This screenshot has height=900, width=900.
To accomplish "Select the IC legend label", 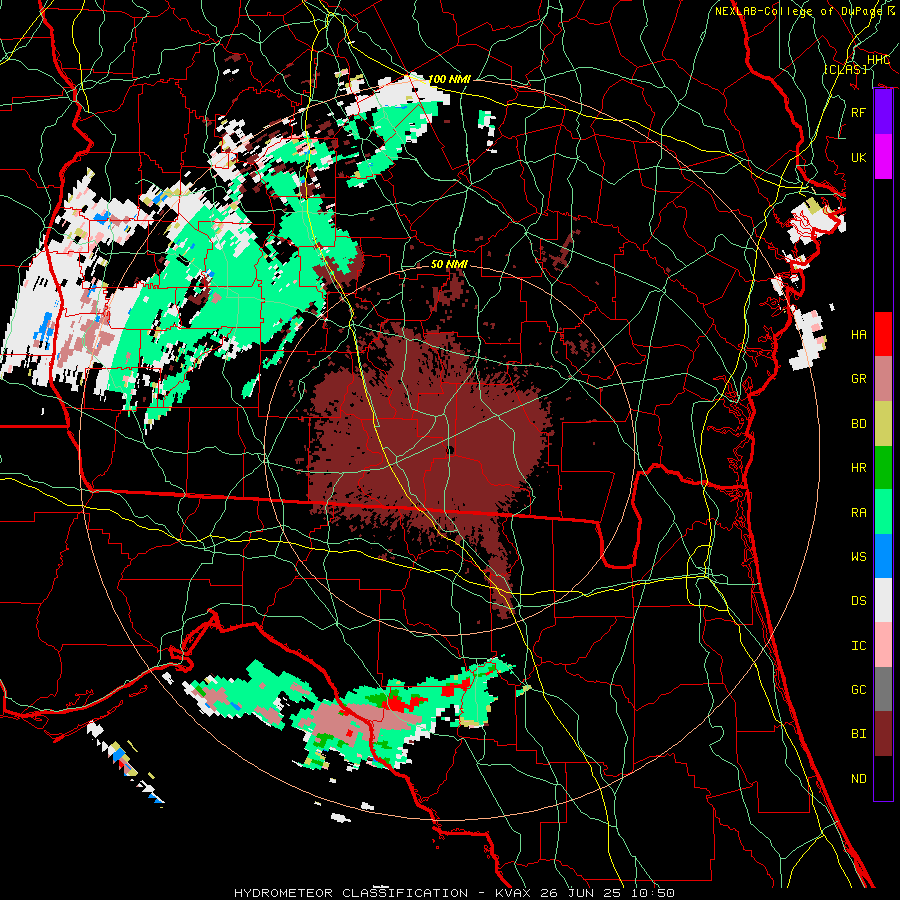I will (x=859, y=646).
